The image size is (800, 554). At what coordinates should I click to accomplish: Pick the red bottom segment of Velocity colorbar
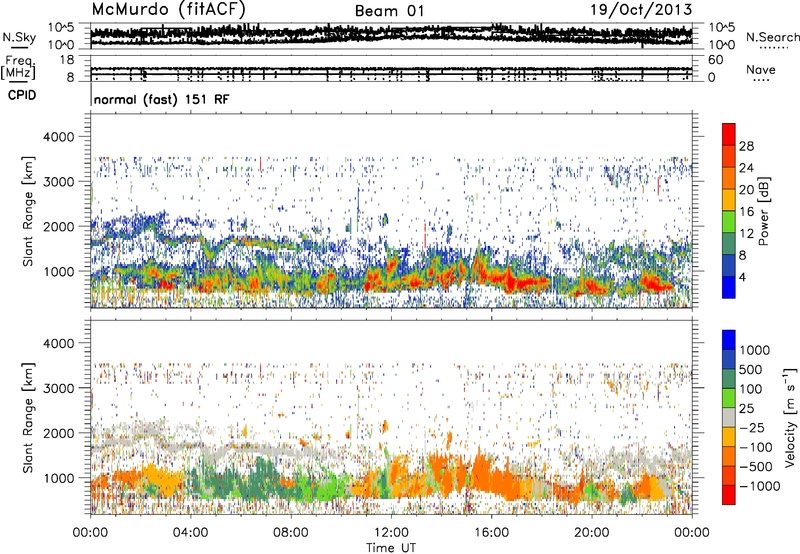pos(729,495)
